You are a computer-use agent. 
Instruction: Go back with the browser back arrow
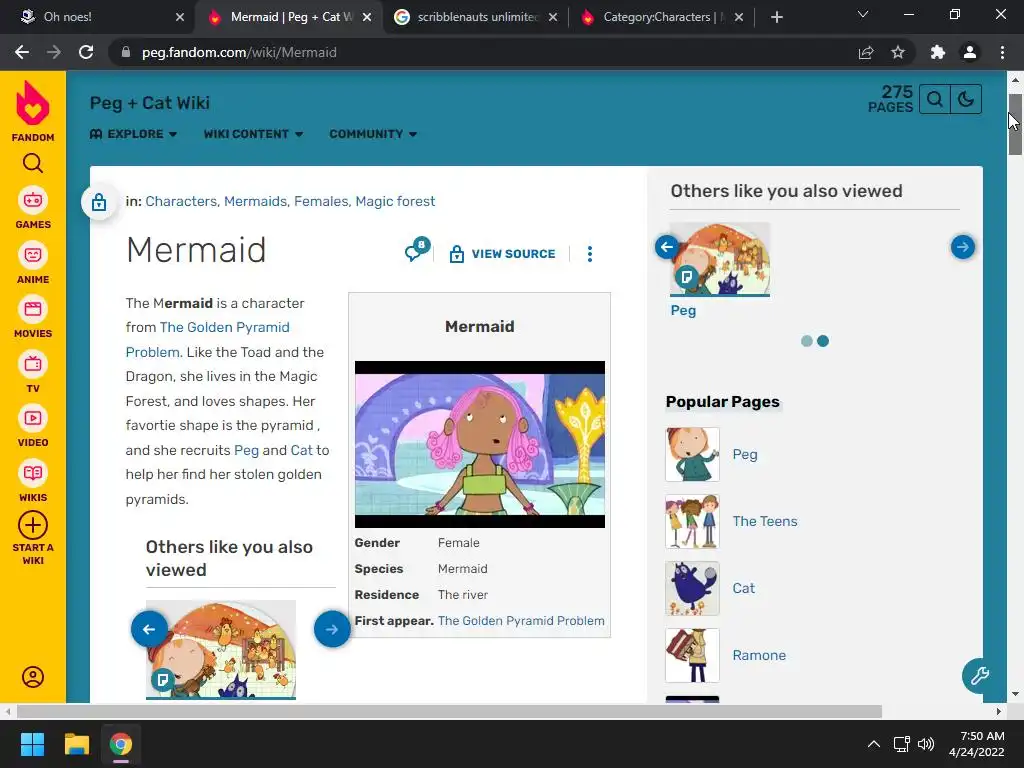[22, 52]
